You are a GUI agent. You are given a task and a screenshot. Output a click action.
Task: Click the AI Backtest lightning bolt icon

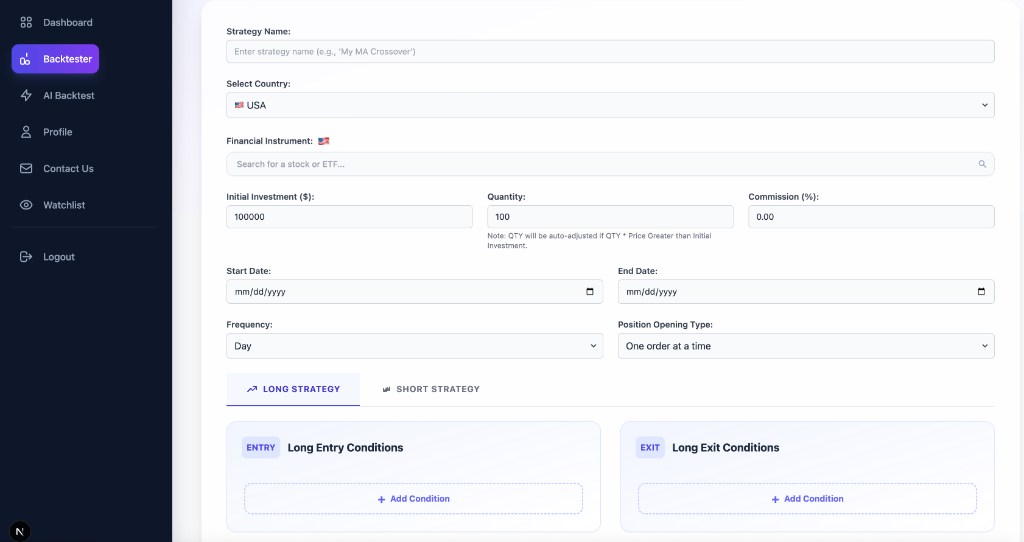tap(27, 95)
